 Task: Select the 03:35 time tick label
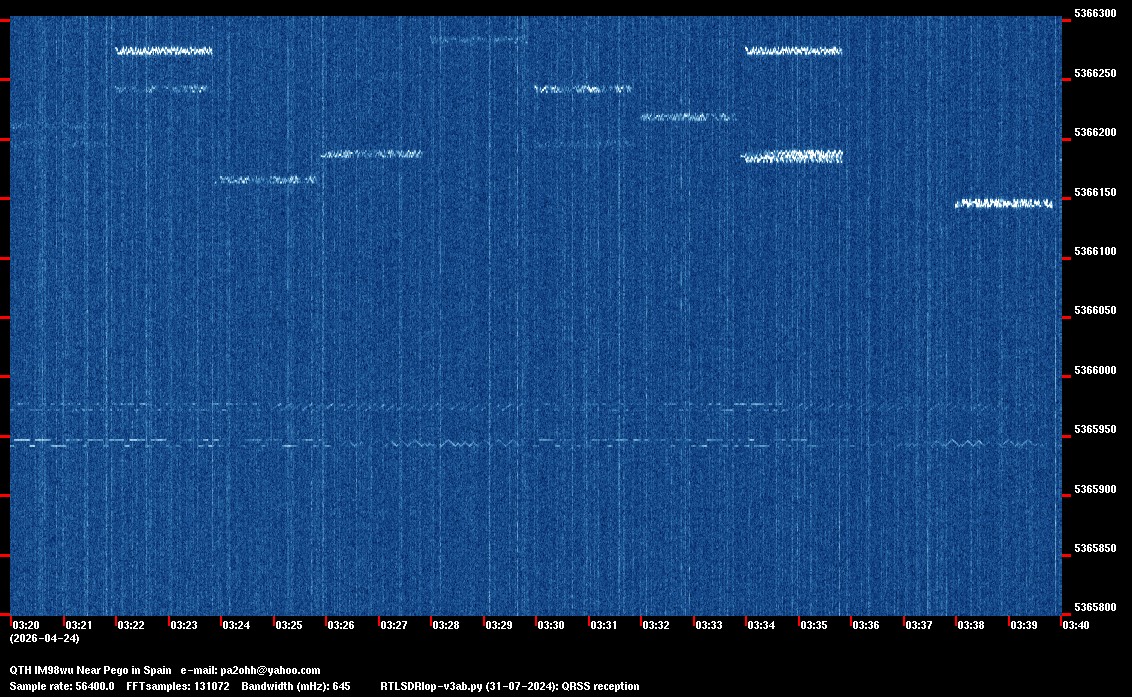point(814,625)
